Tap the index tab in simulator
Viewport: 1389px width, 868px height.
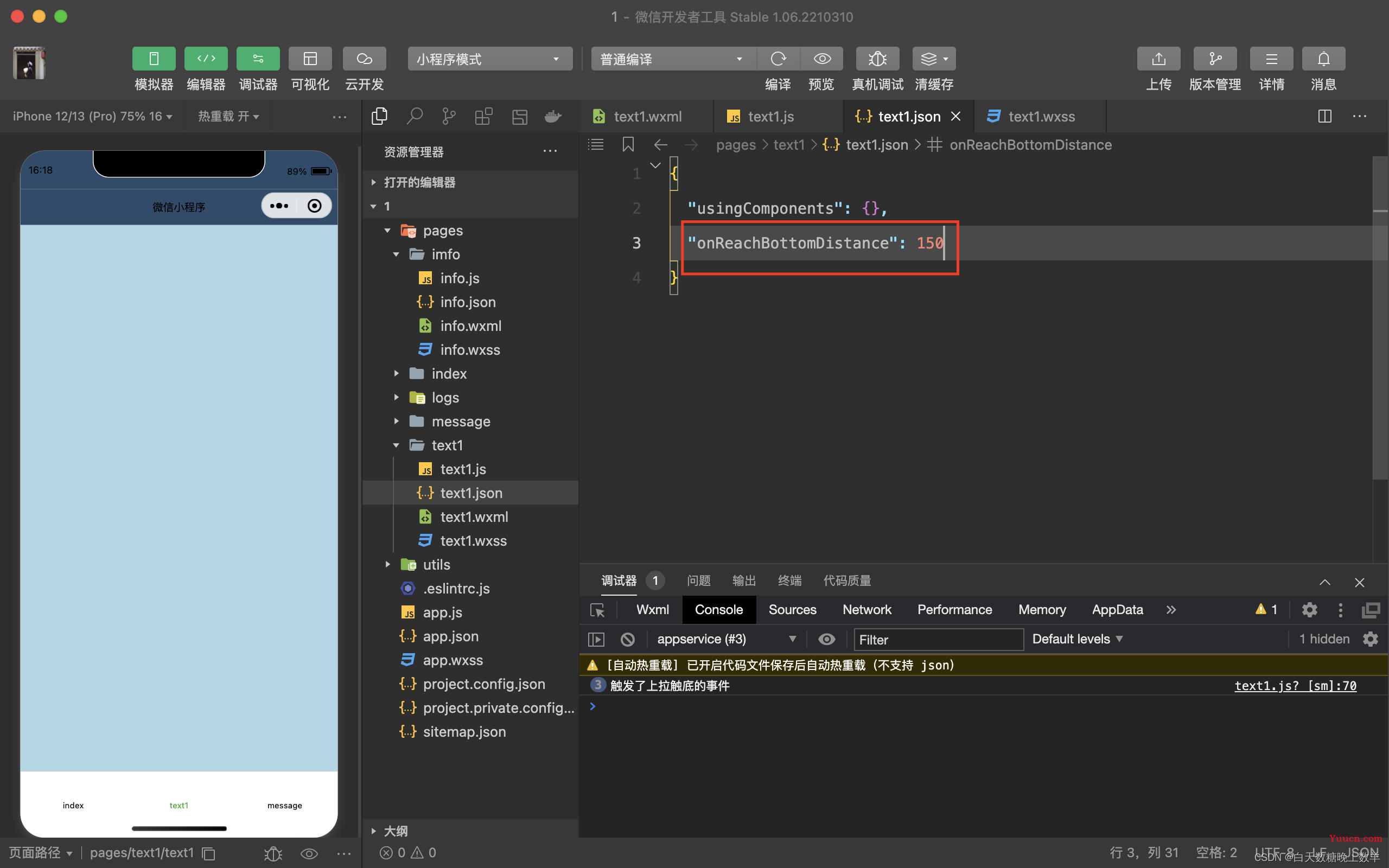73,806
